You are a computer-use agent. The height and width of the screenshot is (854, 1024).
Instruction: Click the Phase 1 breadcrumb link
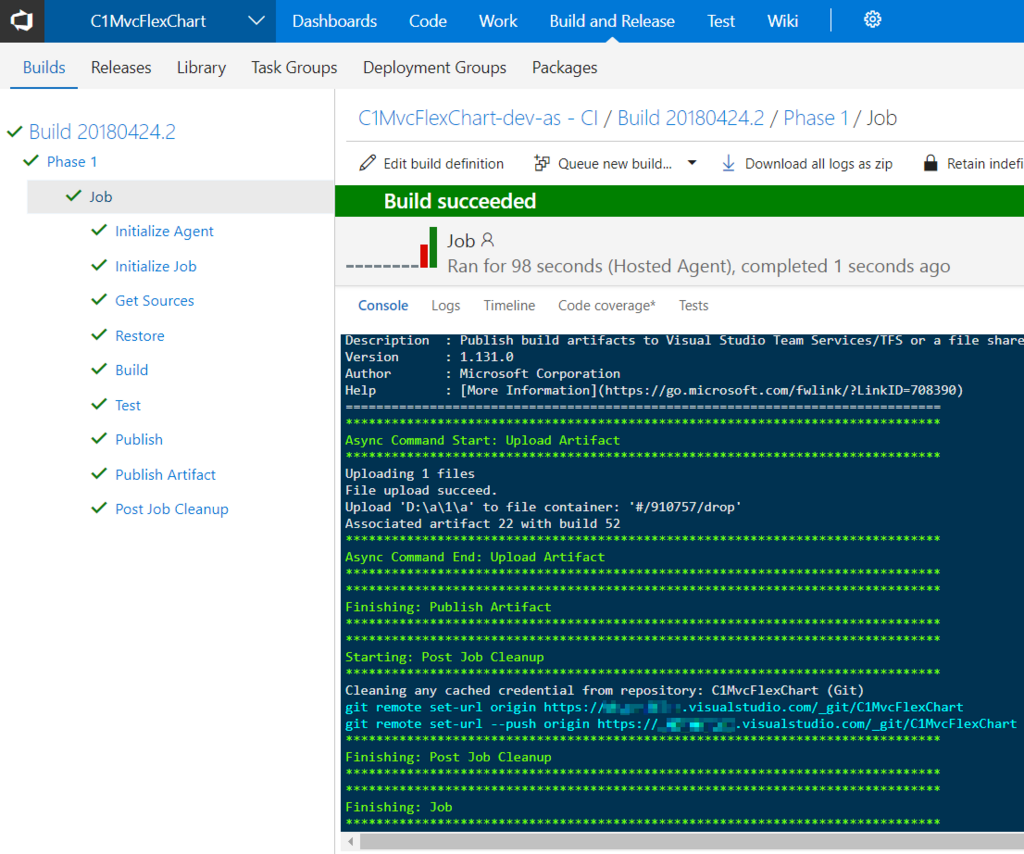[816, 118]
